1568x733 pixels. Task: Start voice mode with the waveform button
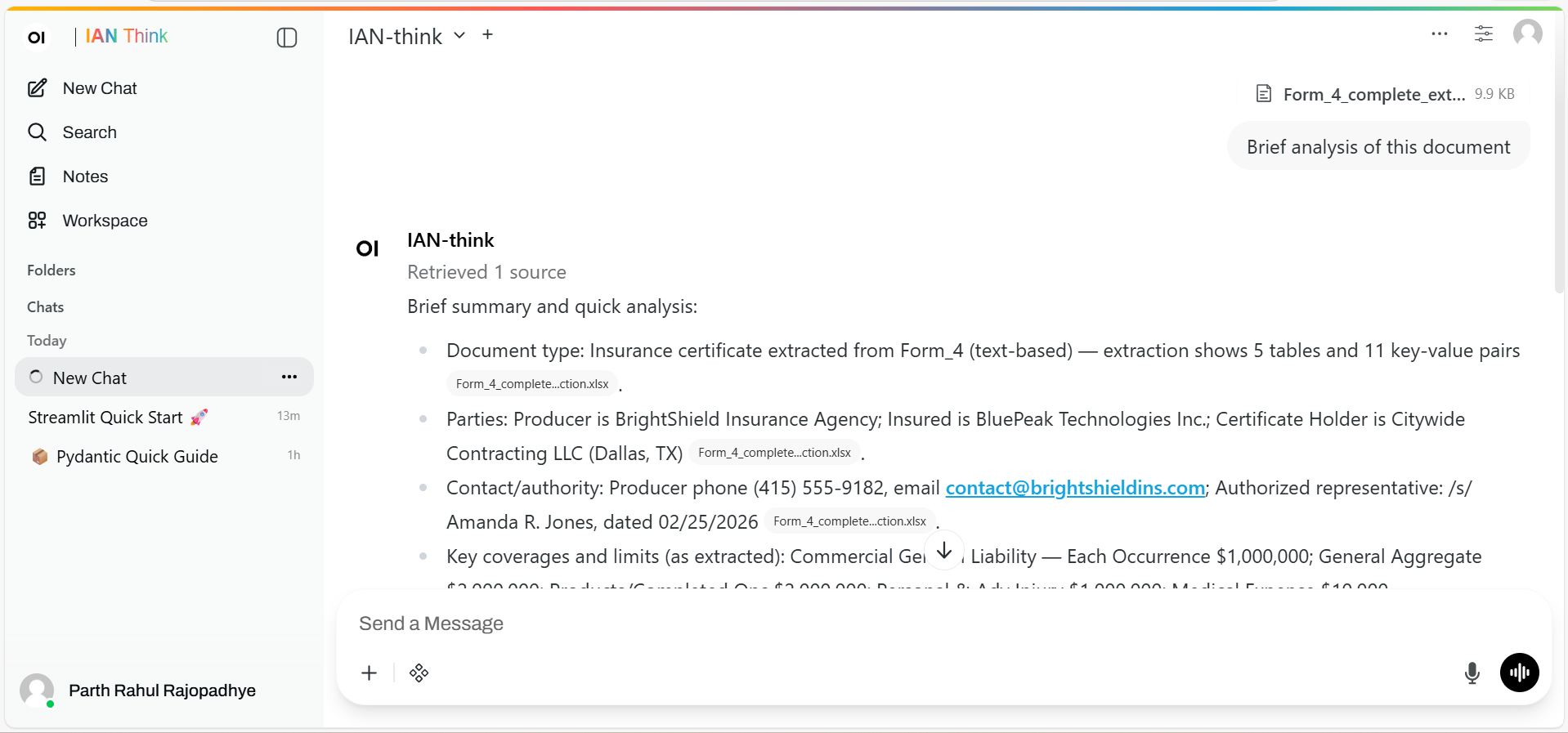coord(1520,673)
